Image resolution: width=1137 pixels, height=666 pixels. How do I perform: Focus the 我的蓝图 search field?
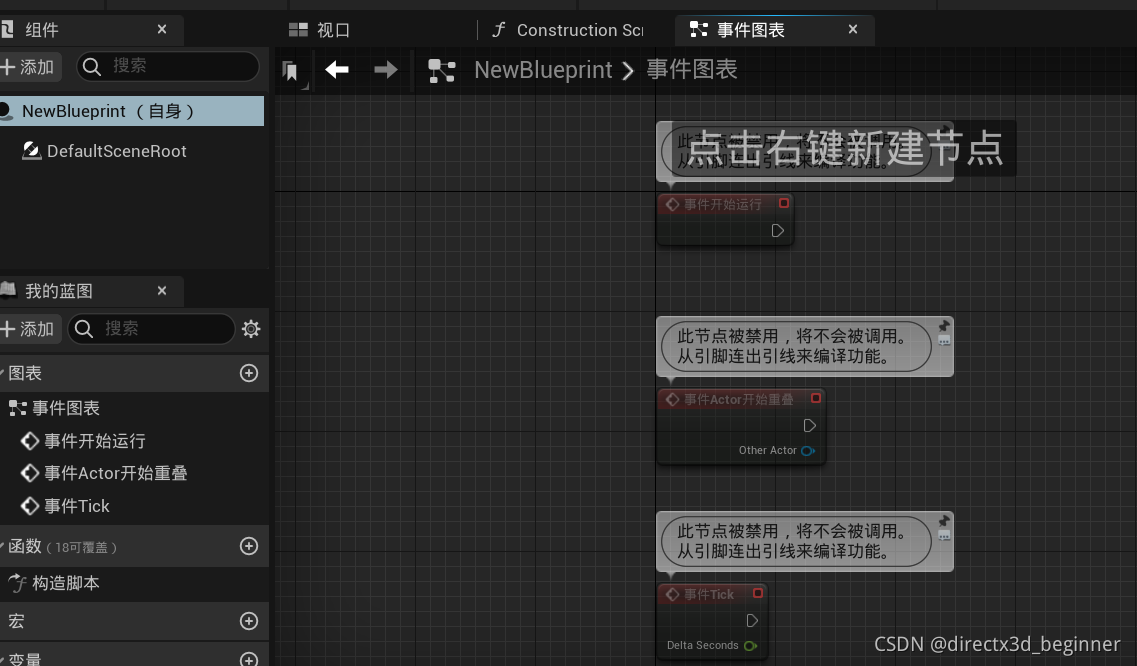coord(152,329)
